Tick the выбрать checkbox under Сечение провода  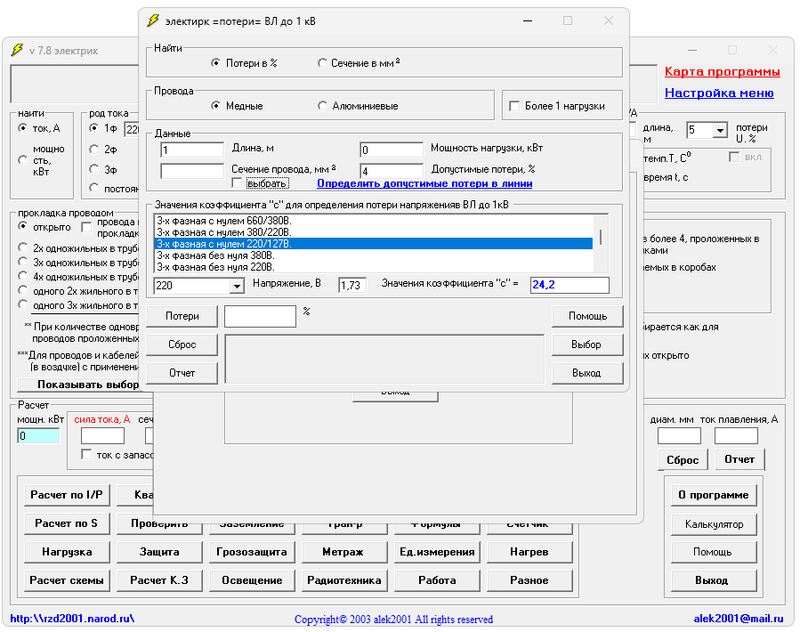click(x=237, y=183)
